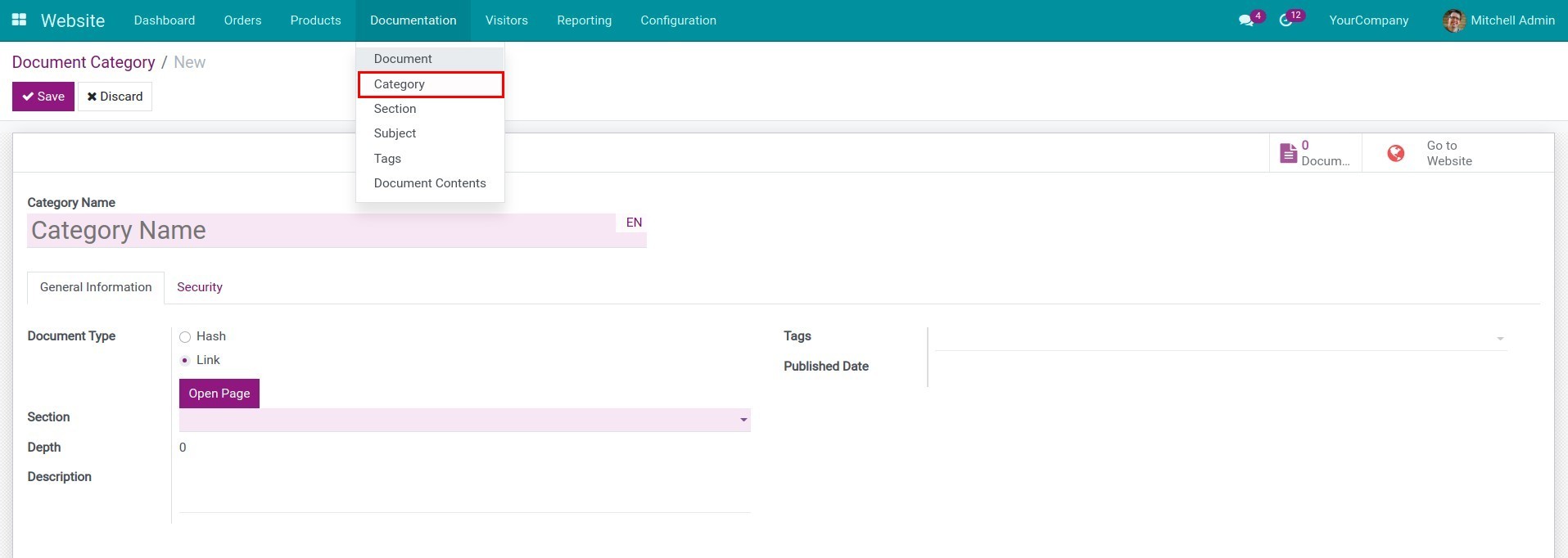1568x558 pixels.
Task: Expand the Section dropdown field
Action: pyautogui.click(x=743, y=420)
